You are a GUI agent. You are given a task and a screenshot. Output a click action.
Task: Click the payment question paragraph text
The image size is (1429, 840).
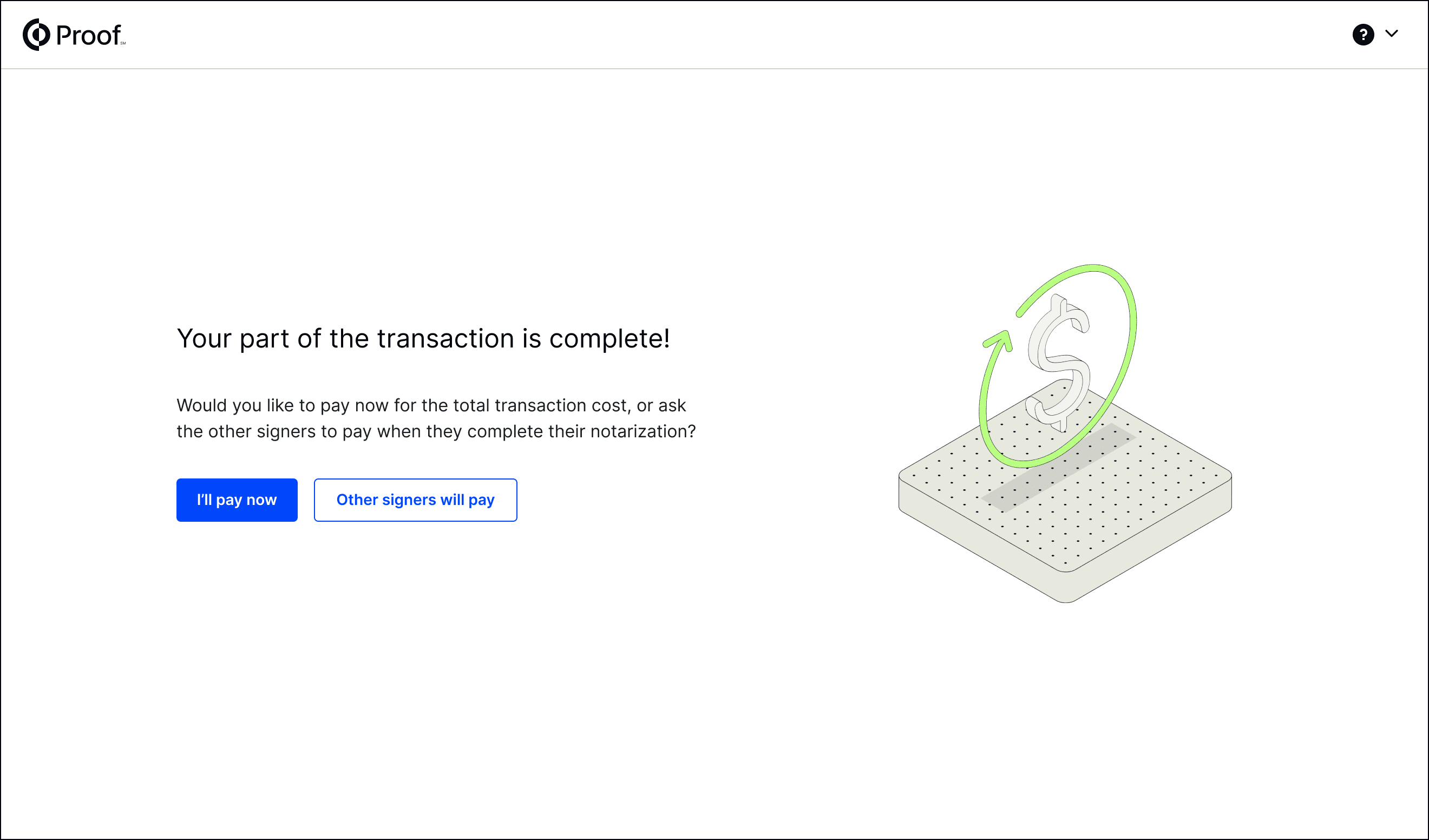(436, 418)
